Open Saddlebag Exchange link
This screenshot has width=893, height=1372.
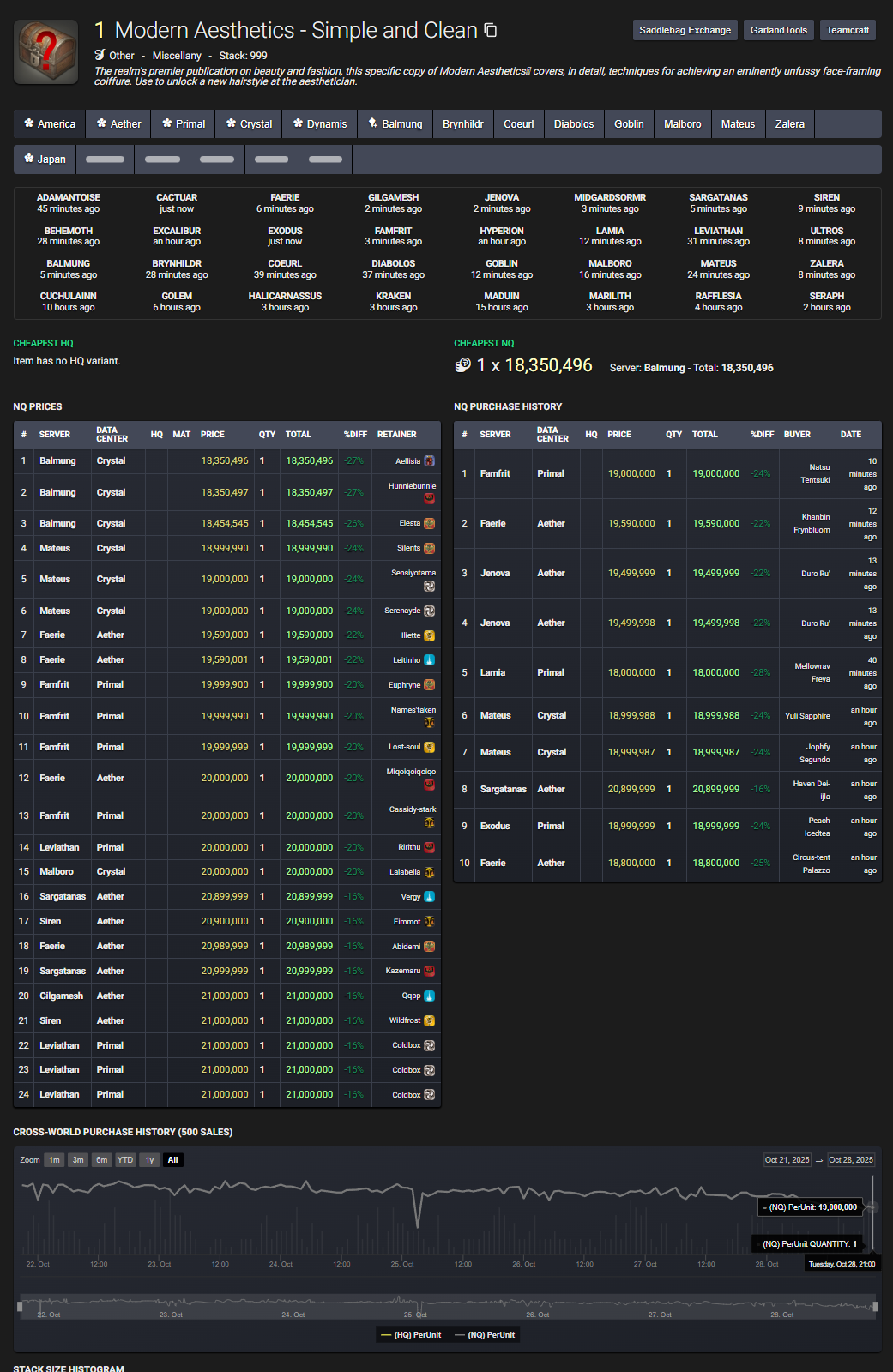coord(685,30)
